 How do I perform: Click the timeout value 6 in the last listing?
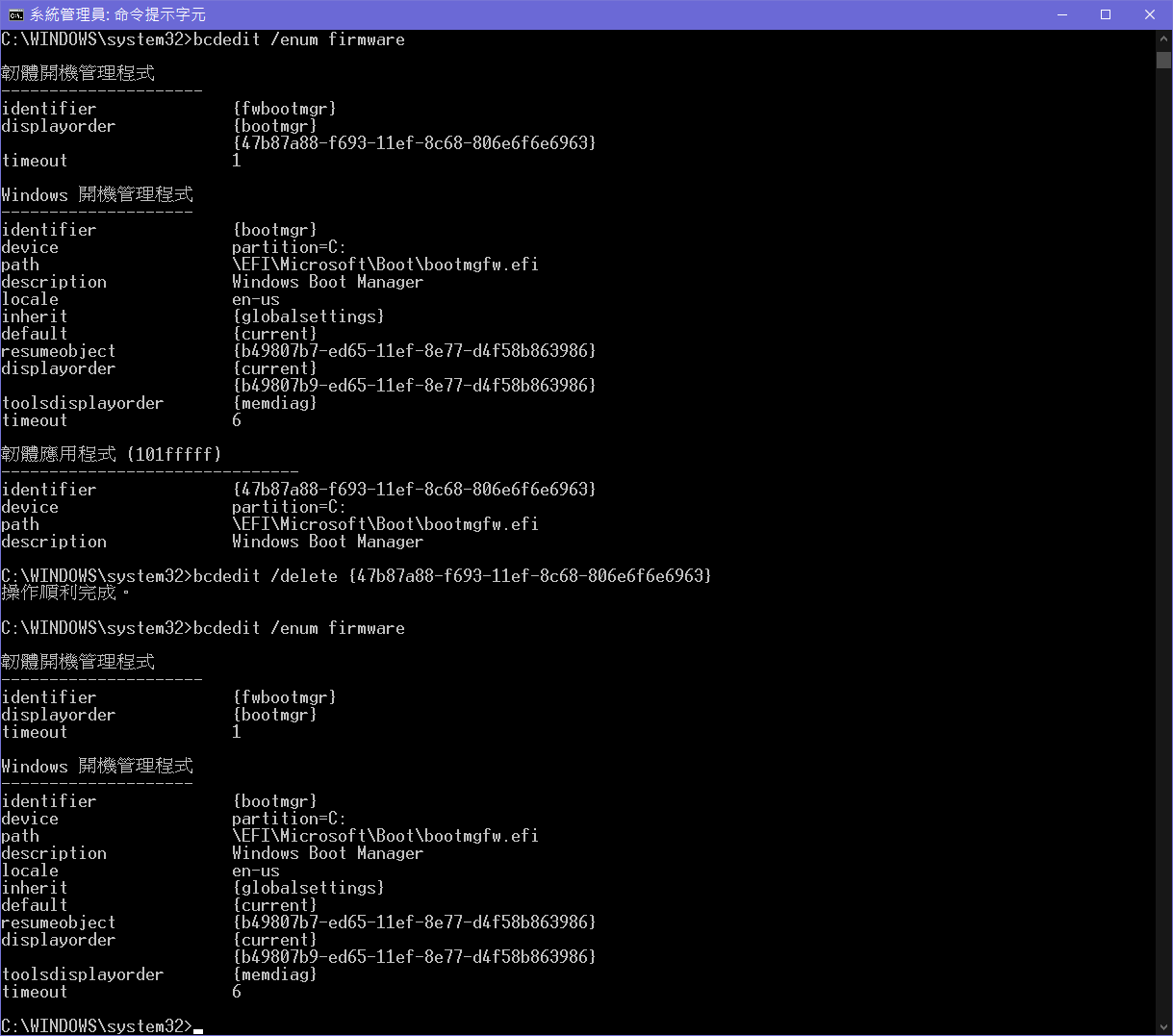(x=237, y=992)
